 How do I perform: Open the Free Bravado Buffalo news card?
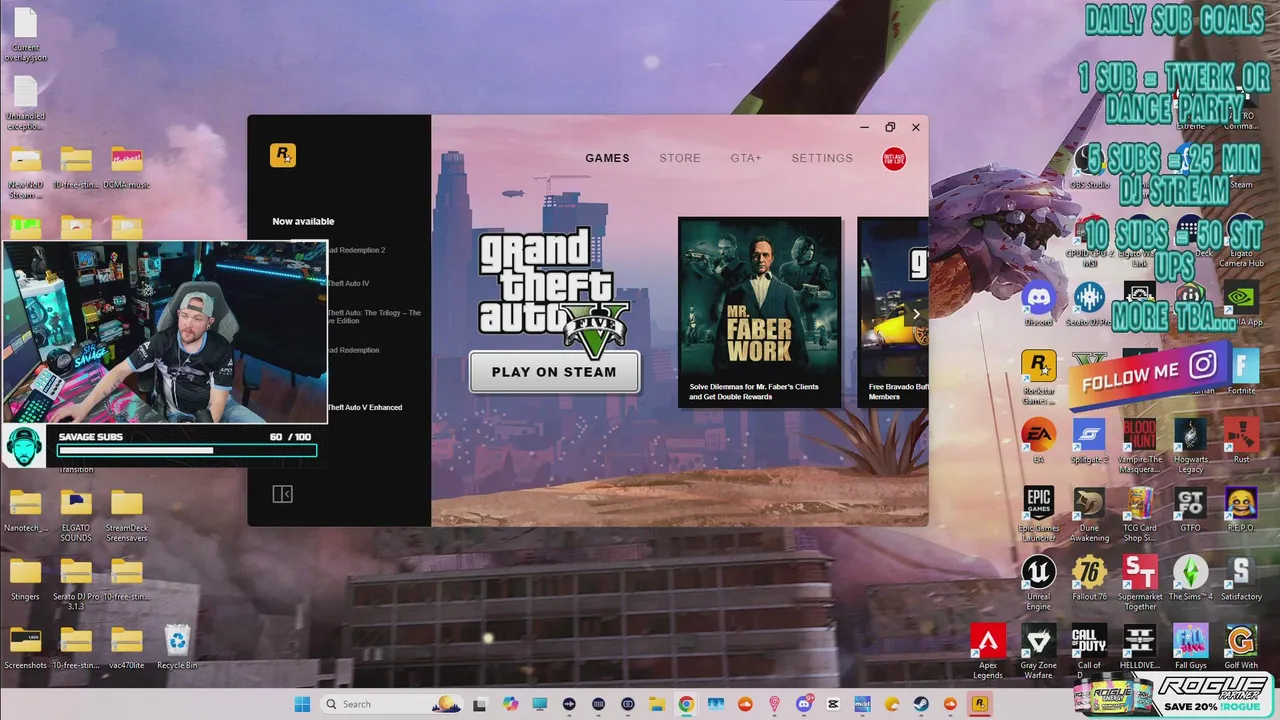click(x=893, y=312)
